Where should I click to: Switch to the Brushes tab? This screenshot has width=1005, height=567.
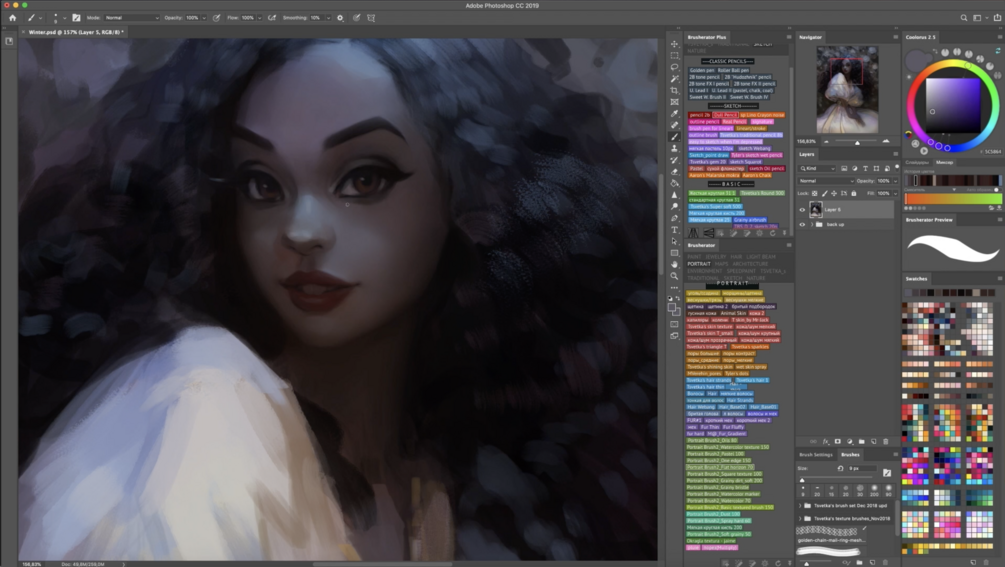[850, 454]
